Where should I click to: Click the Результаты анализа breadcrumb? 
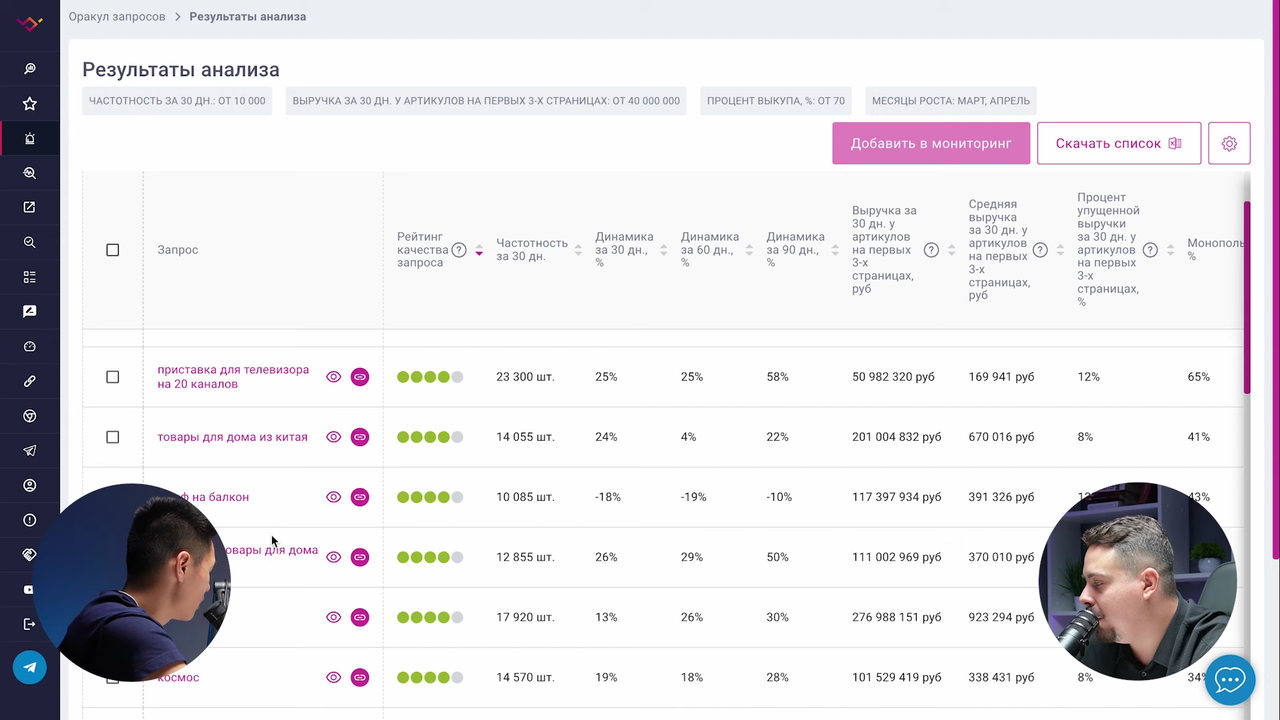tap(248, 17)
